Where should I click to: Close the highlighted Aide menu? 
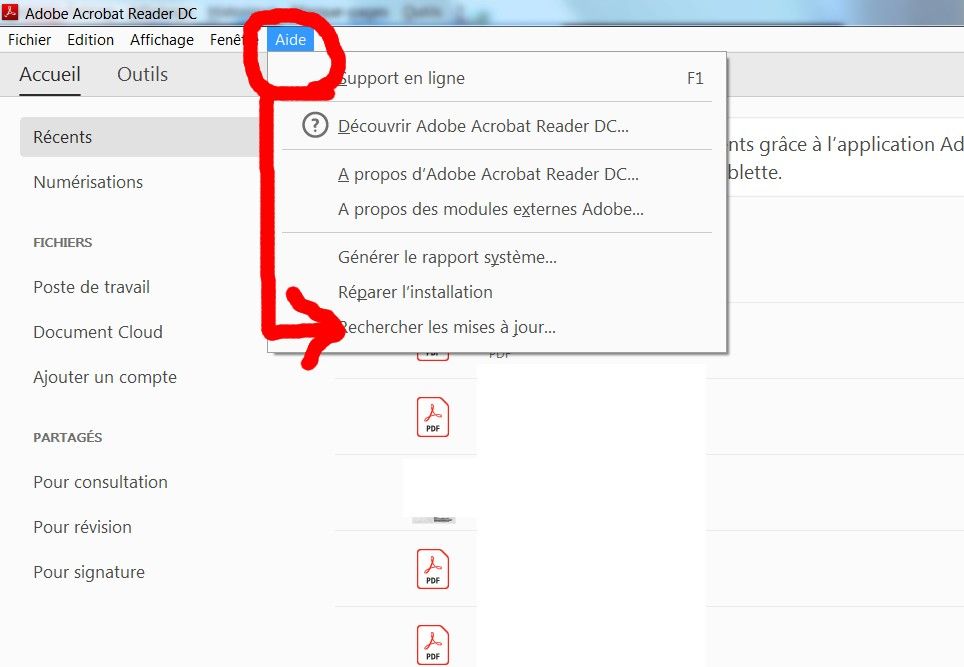coord(290,40)
